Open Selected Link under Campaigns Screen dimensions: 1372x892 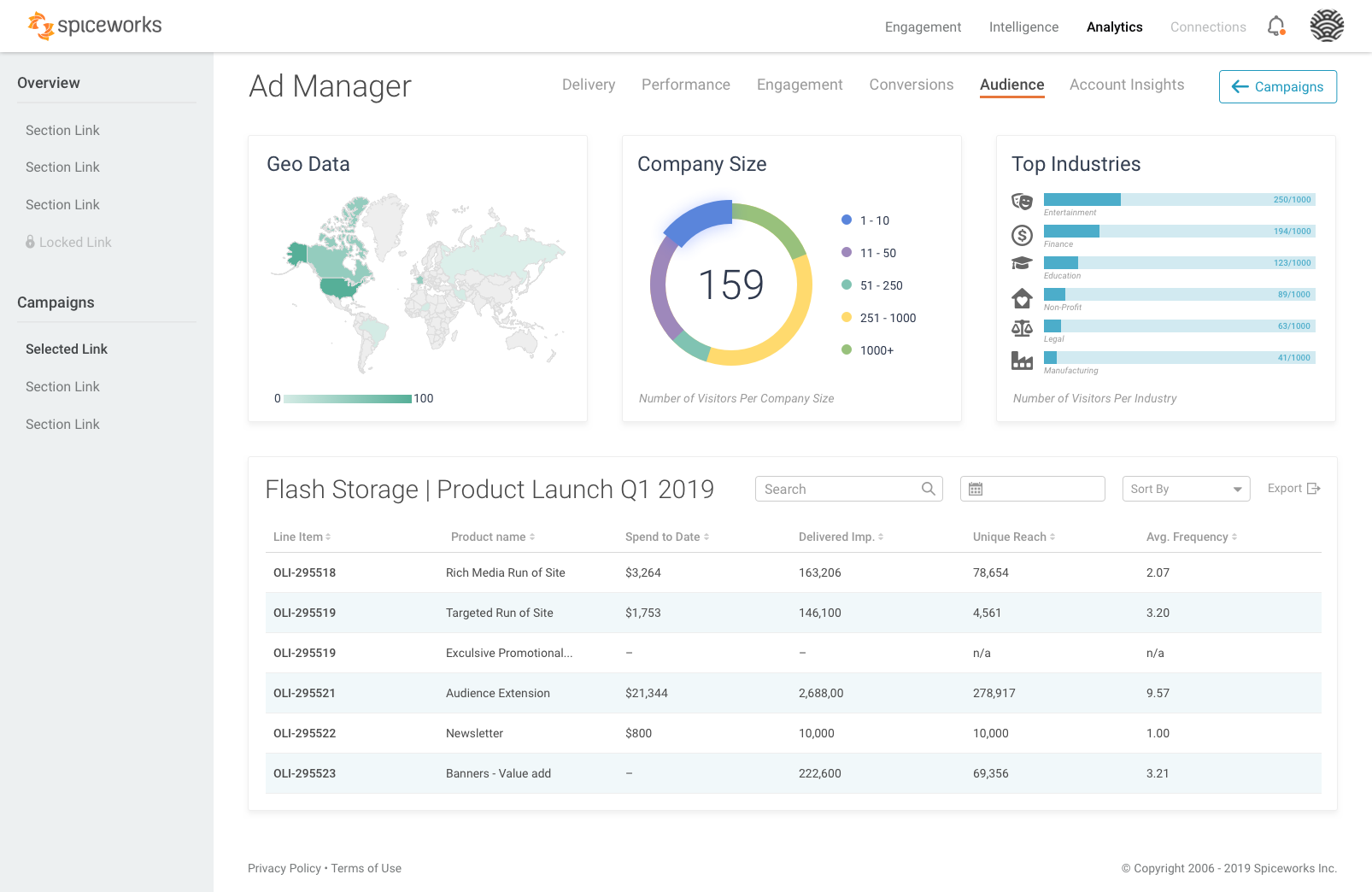(67, 349)
